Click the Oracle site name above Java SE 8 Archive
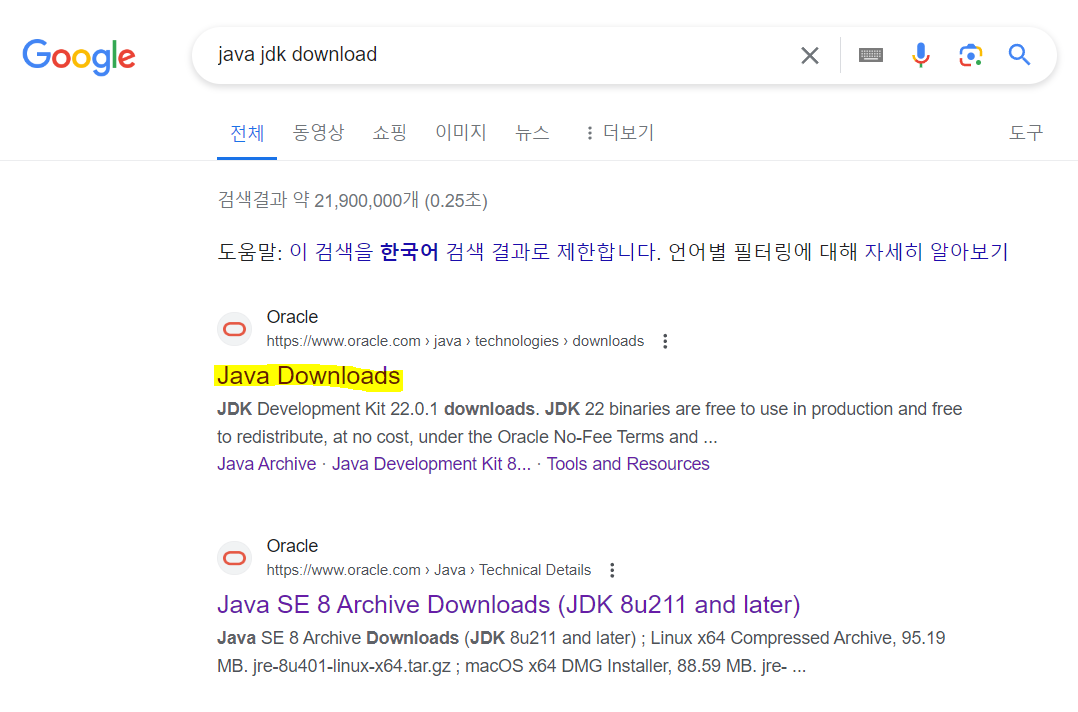This screenshot has width=1078, height=712. pos(292,546)
